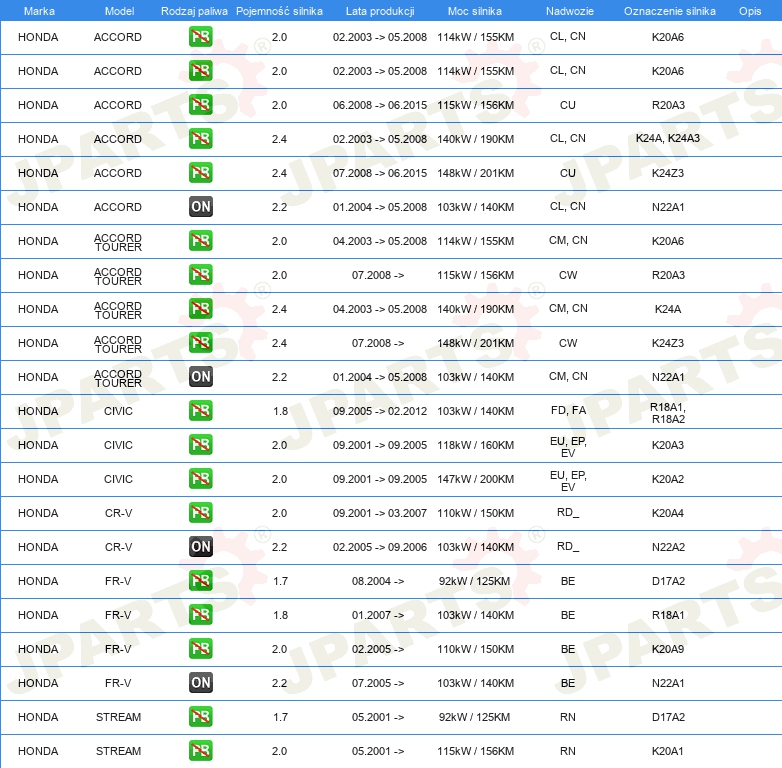Click the Nadwozie column header
Viewport: 782px width, 768px height.
point(570,11)
